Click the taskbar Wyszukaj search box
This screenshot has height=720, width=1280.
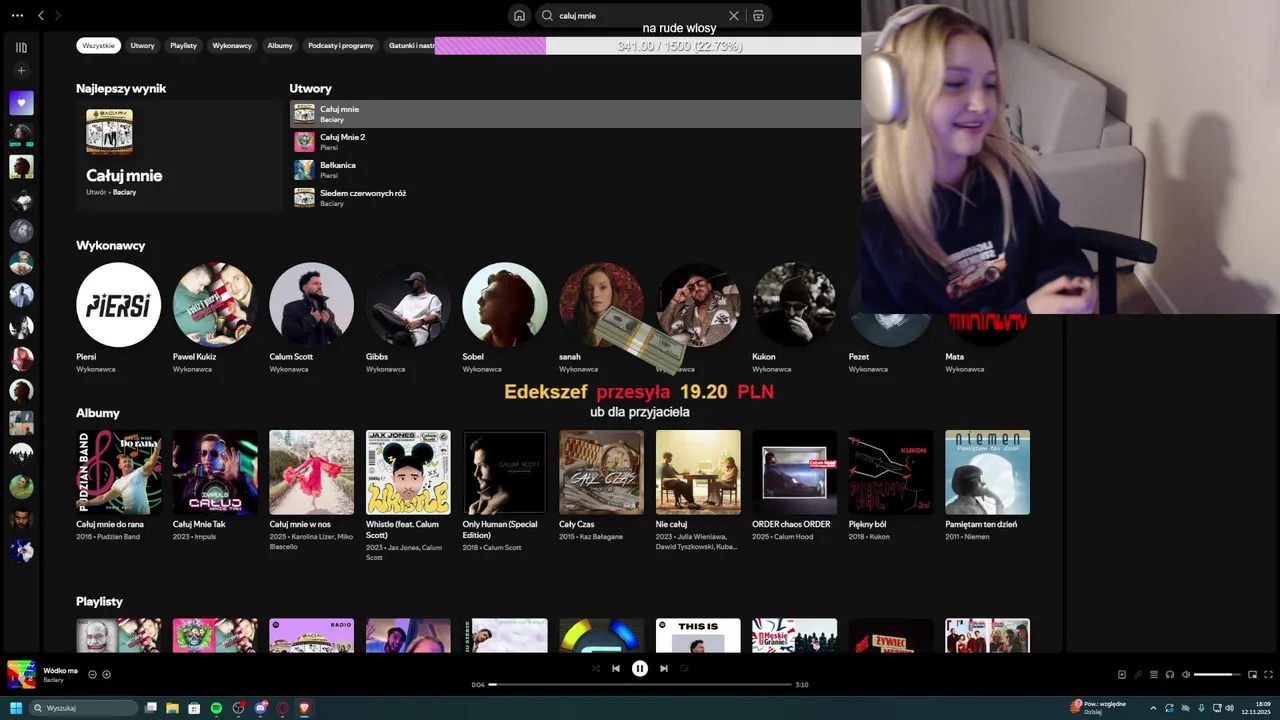83,708
